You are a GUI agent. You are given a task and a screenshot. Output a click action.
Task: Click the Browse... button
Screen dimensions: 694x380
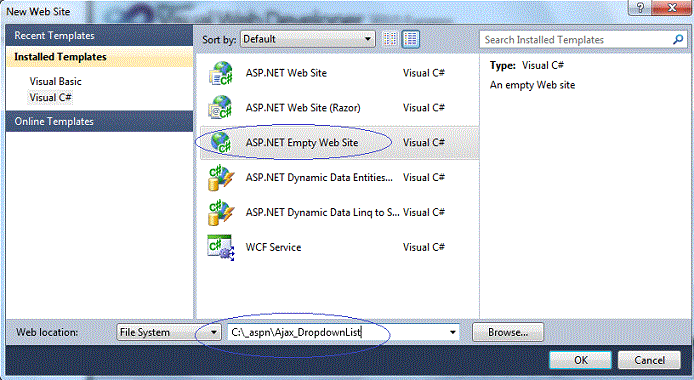pos(508,332)
